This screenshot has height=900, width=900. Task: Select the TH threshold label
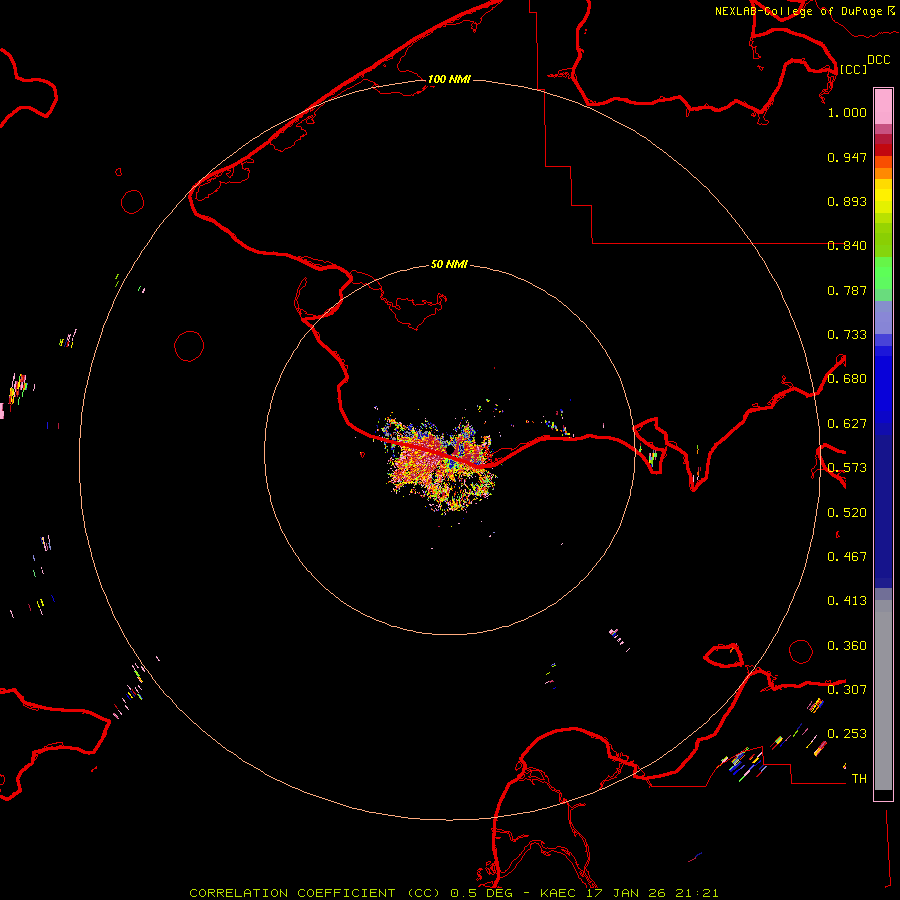tap(858, 778)
